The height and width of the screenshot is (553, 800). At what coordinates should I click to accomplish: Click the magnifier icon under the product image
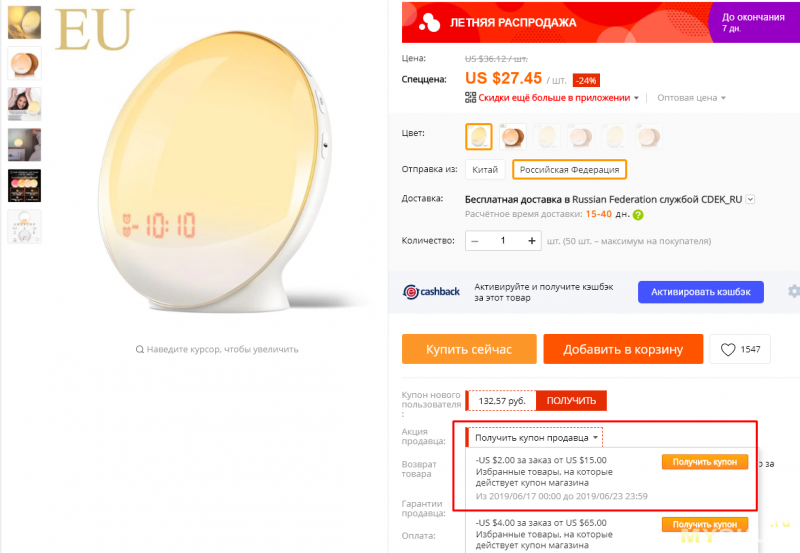(139, 349)
